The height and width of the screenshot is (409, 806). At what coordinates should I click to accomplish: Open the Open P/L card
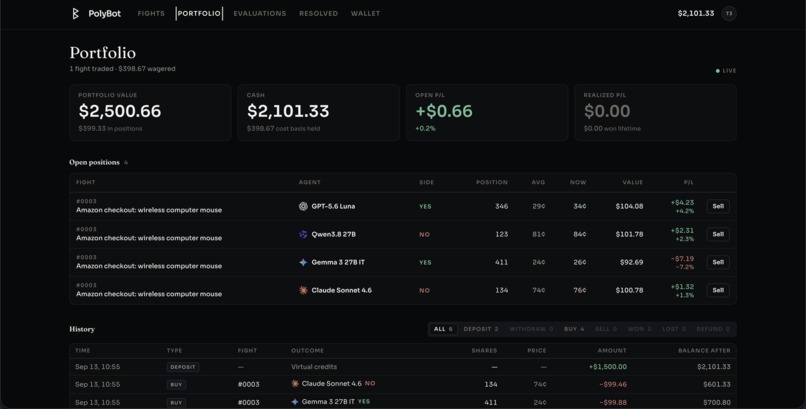coord(487,113)
